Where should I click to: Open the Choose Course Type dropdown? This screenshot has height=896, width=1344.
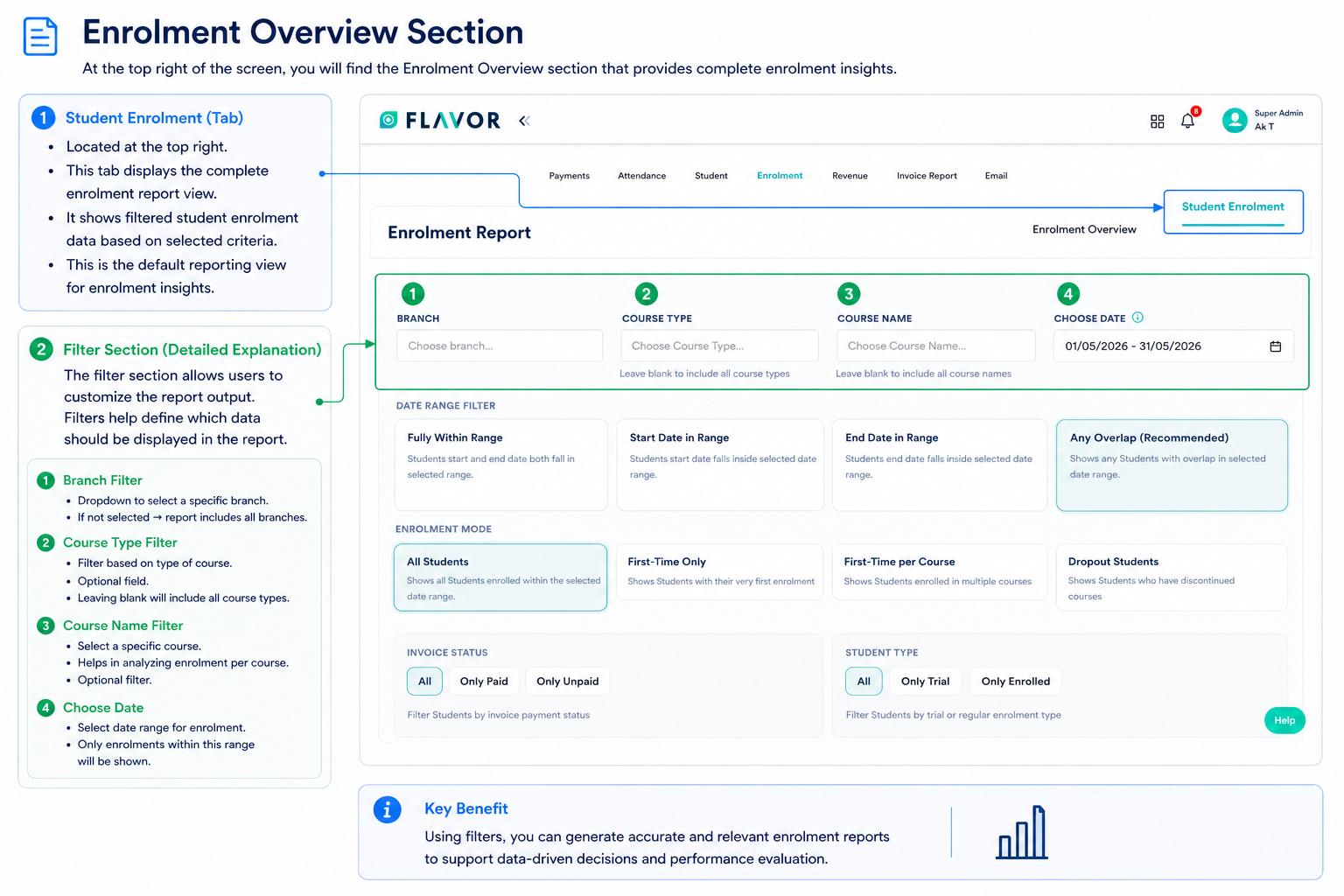click(719, 346)
